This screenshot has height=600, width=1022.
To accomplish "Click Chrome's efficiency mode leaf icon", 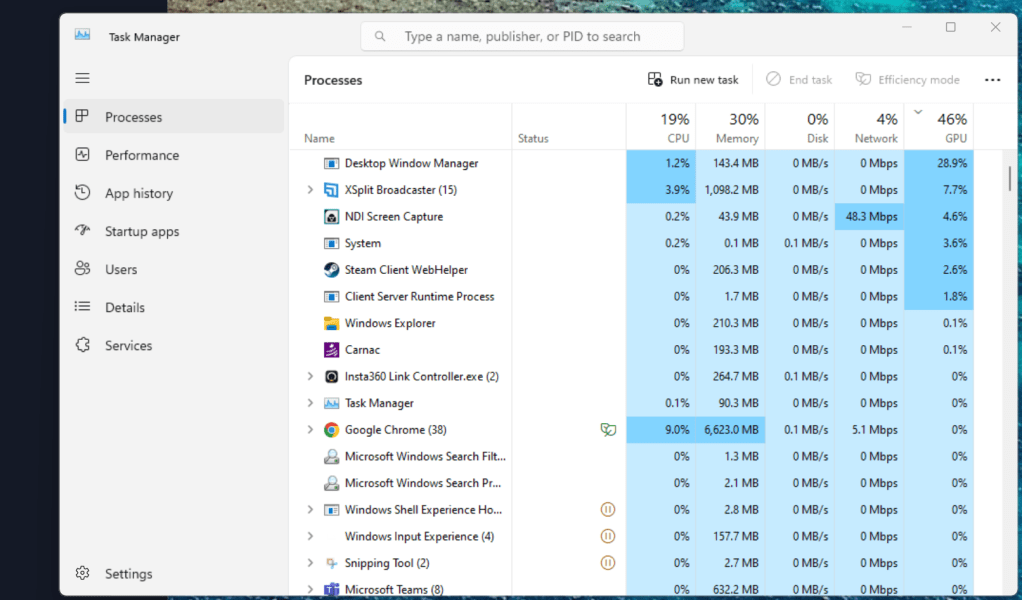I will pos(608,429).
